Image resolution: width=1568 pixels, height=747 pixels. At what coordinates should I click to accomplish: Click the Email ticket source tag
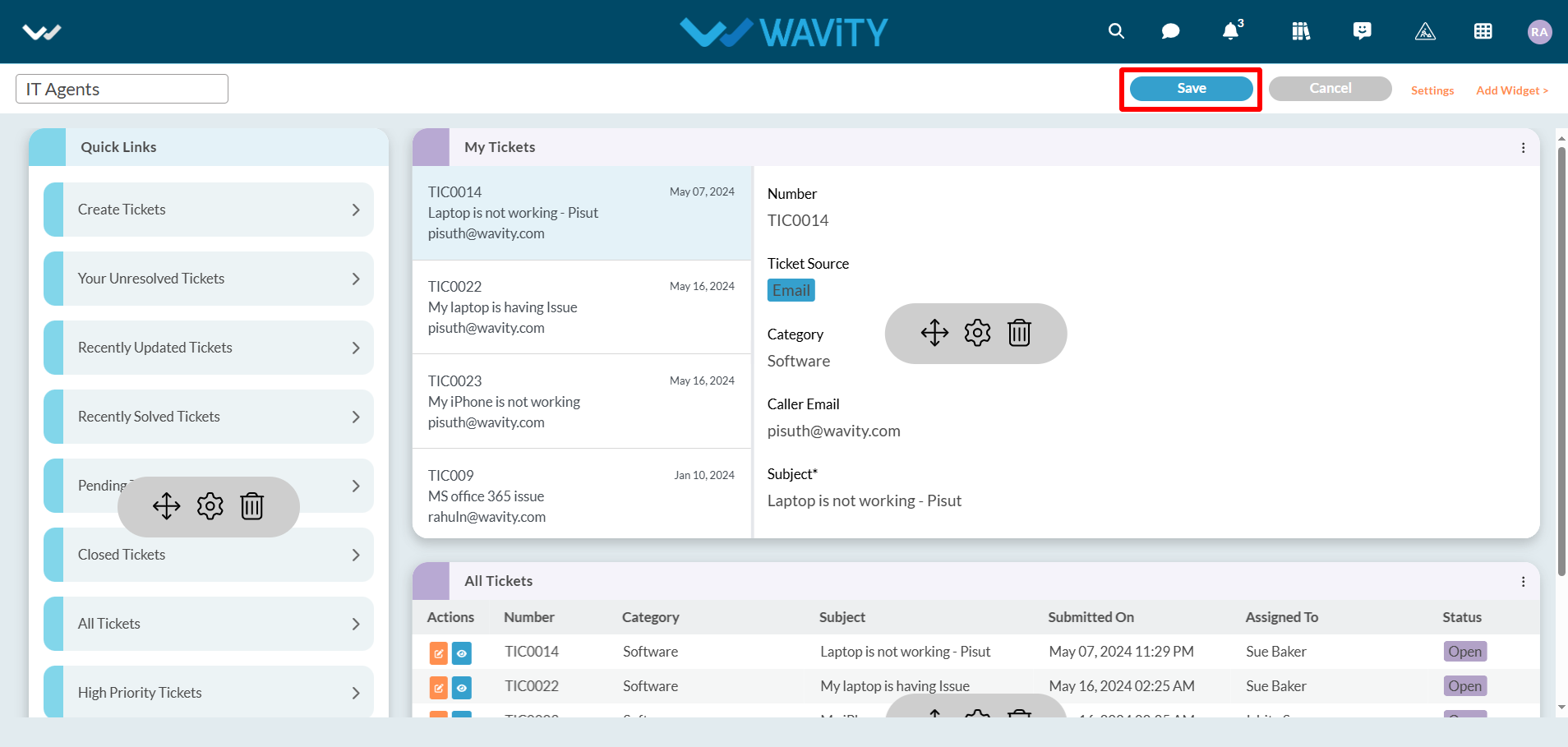point(791,290)
